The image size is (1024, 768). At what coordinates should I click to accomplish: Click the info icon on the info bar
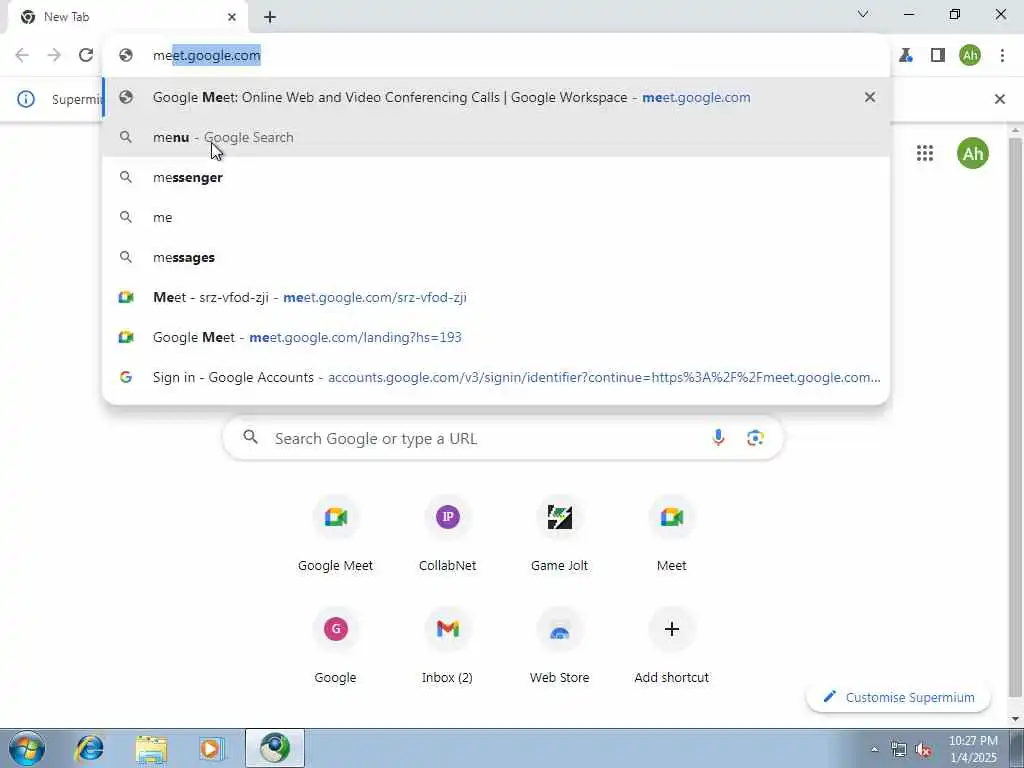(x=26, y=99)
